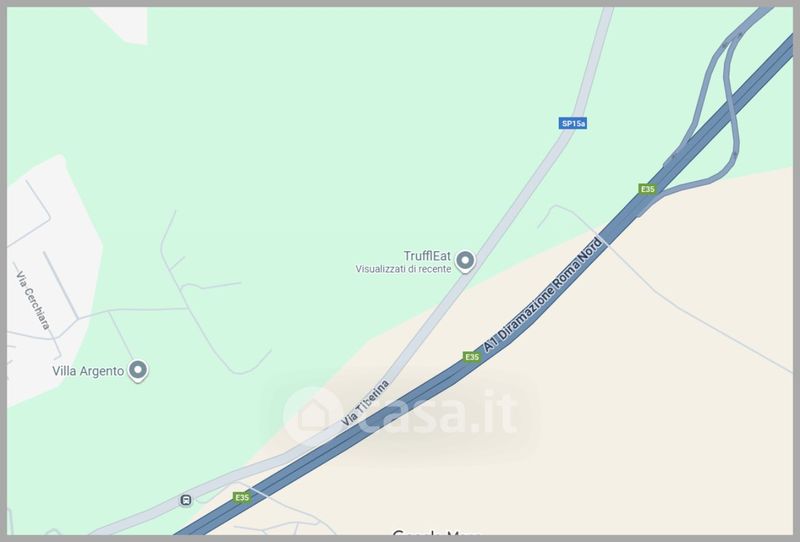Screen dimensions: 800x542
Task: Click the E35 shield near the highway interchange
Action: pos(647,189)
